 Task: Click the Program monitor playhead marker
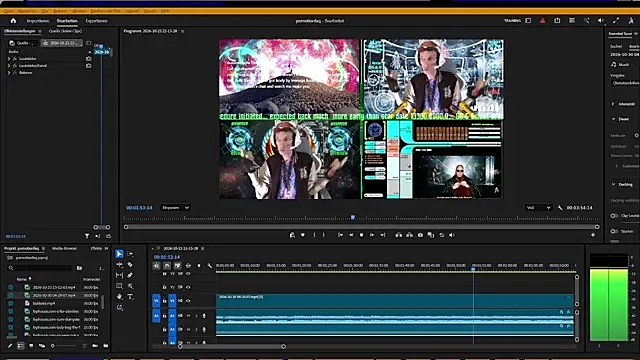click(353, 218)
